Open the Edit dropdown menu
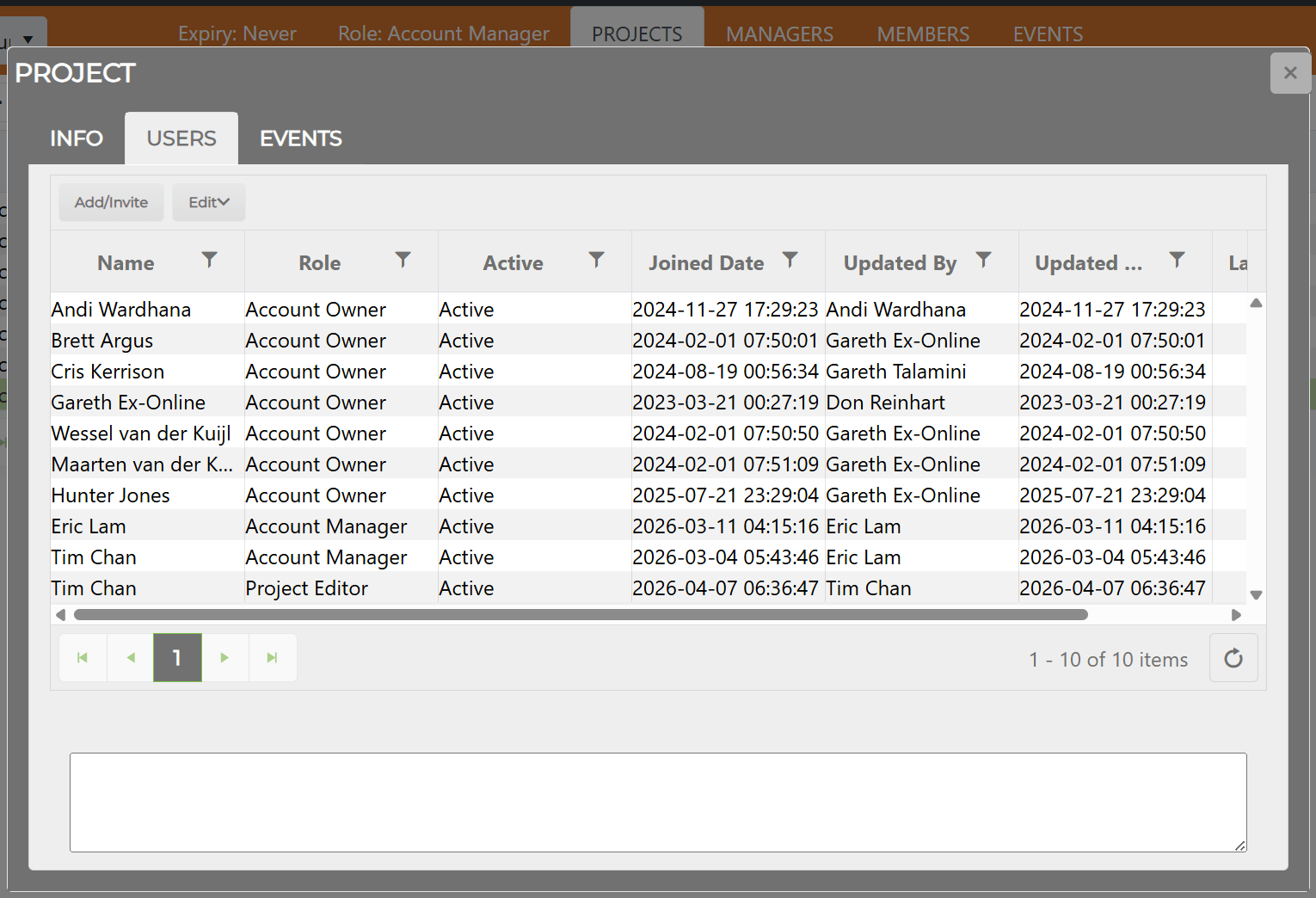The height and width of the screenshot is (898, 1316). pyautogui.click(x=209, y=202)
